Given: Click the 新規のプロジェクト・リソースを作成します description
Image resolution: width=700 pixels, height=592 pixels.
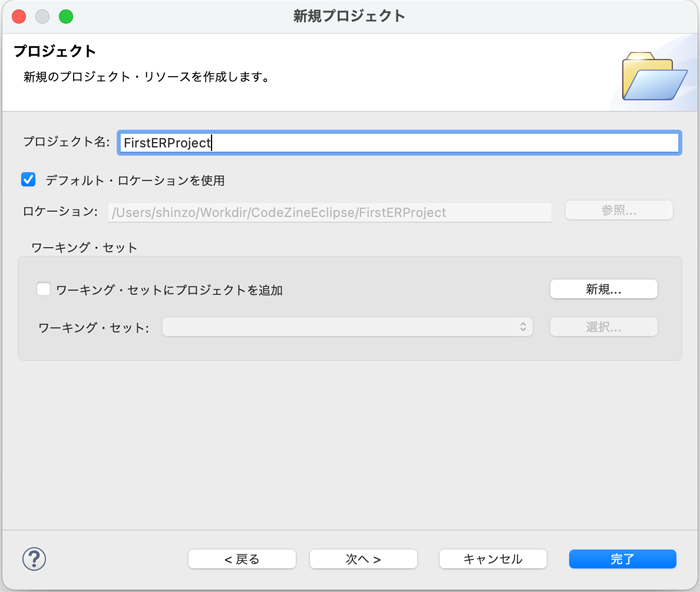Looking at the screenshot, I should pyautogui.click(x=147, y=77).
